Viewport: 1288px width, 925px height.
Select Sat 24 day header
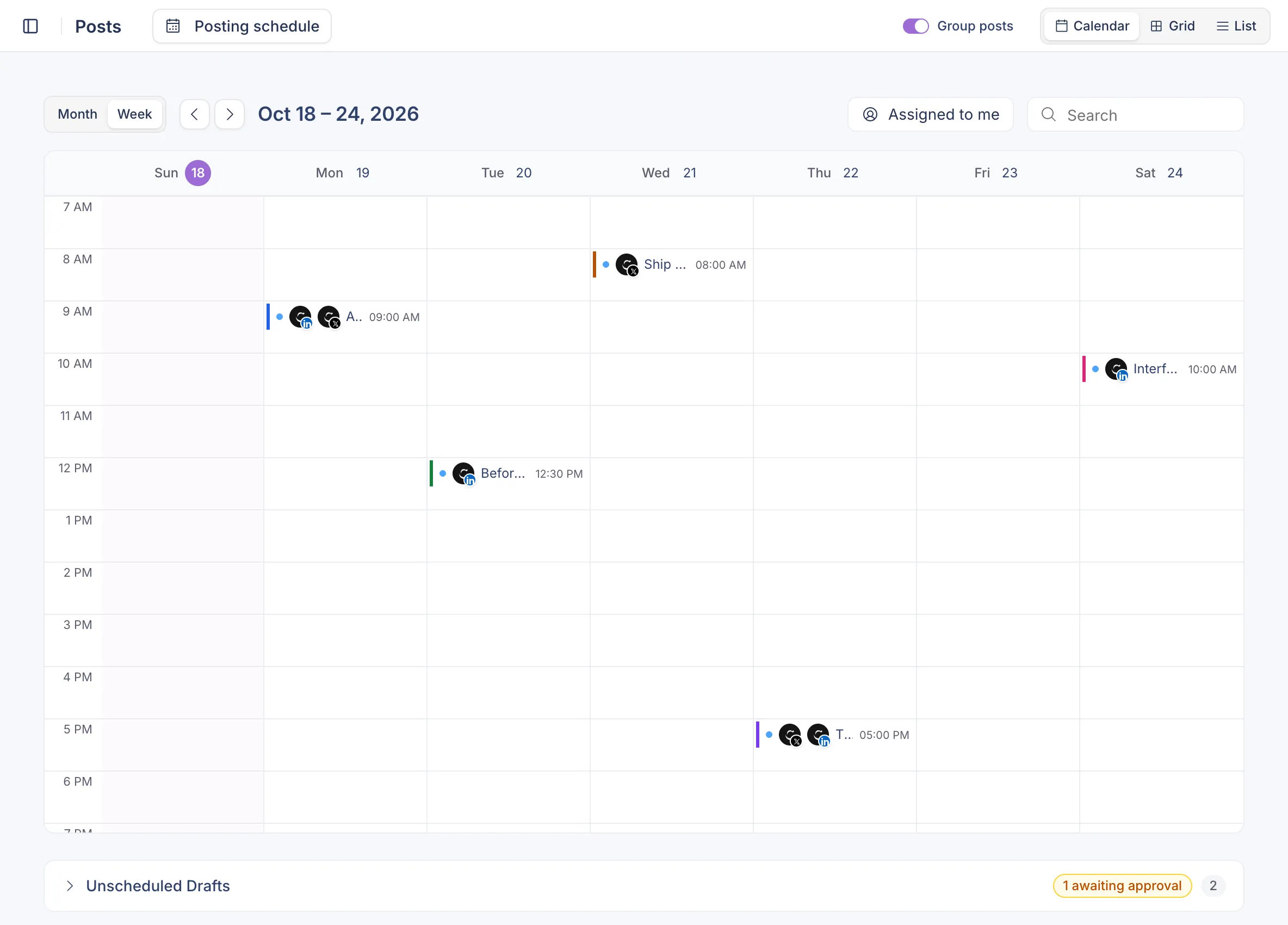click(x=1159, y=172)
